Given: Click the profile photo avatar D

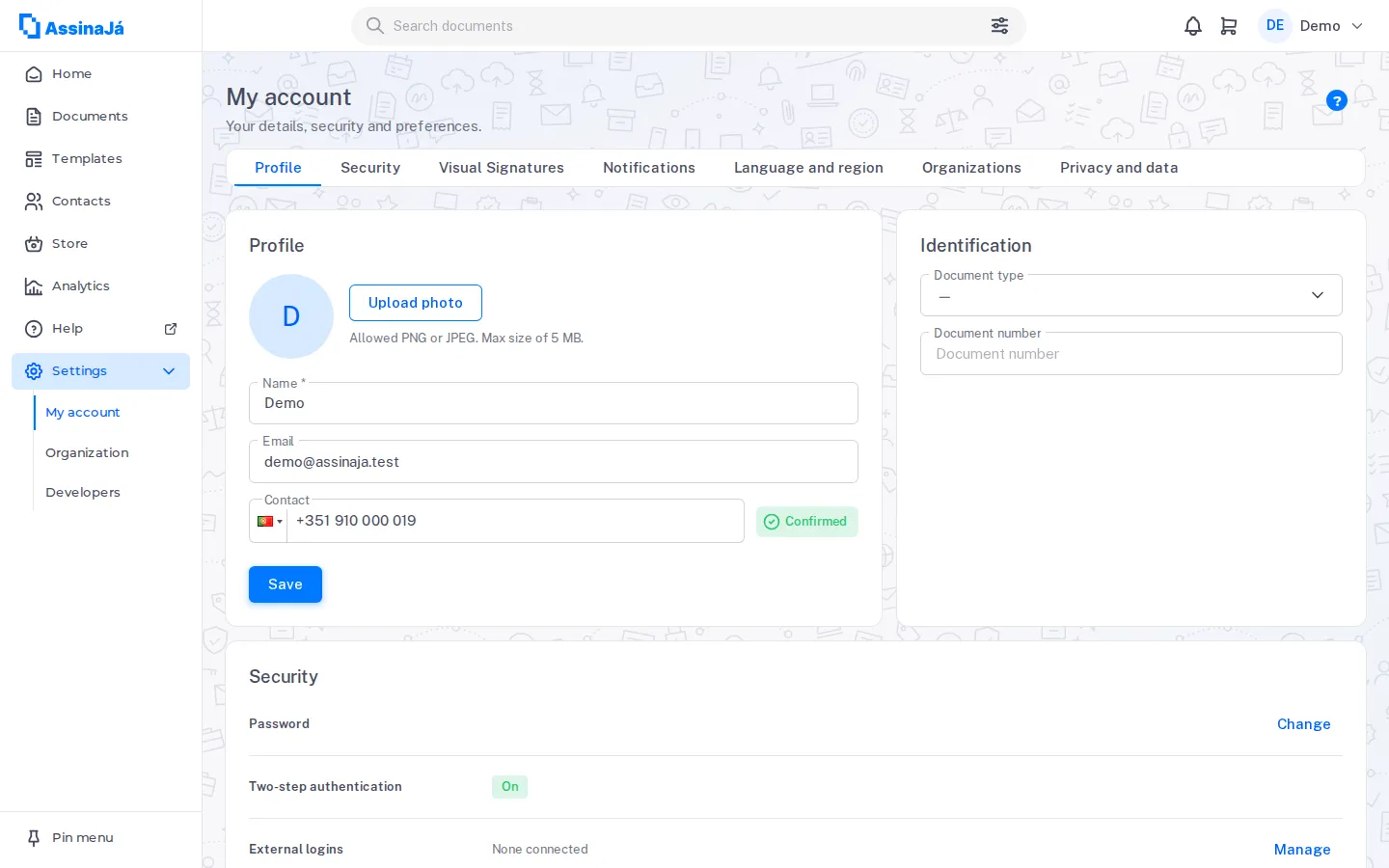Looking at the screenshot, I should [291, 316].
